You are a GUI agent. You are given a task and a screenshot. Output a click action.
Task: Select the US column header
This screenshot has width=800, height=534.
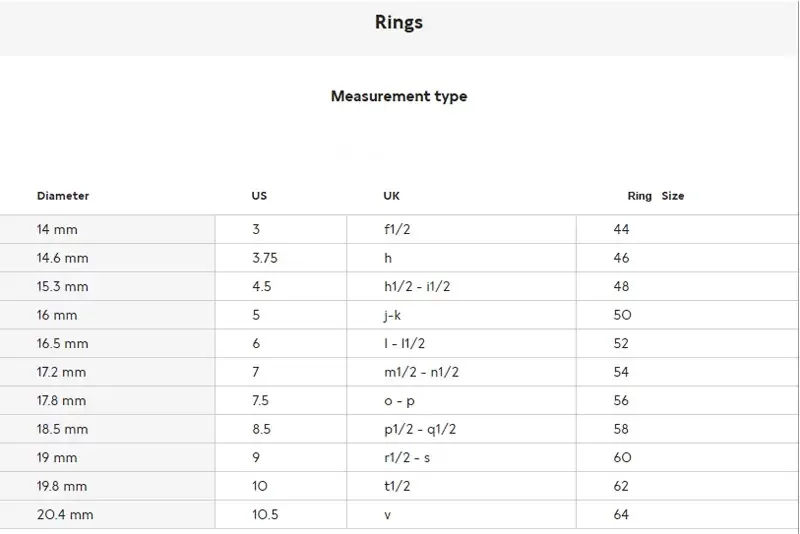coord(259,196)
